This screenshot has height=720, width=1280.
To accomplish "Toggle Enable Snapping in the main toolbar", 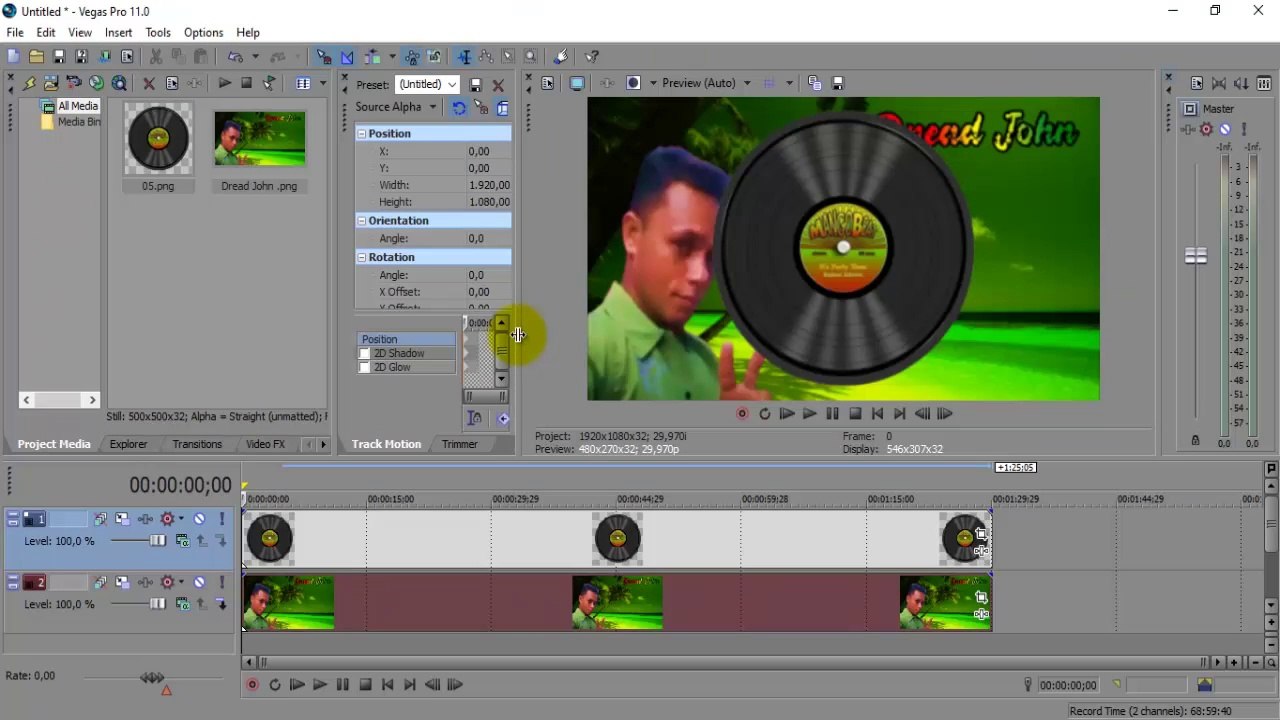I will [x=323, y=57].
